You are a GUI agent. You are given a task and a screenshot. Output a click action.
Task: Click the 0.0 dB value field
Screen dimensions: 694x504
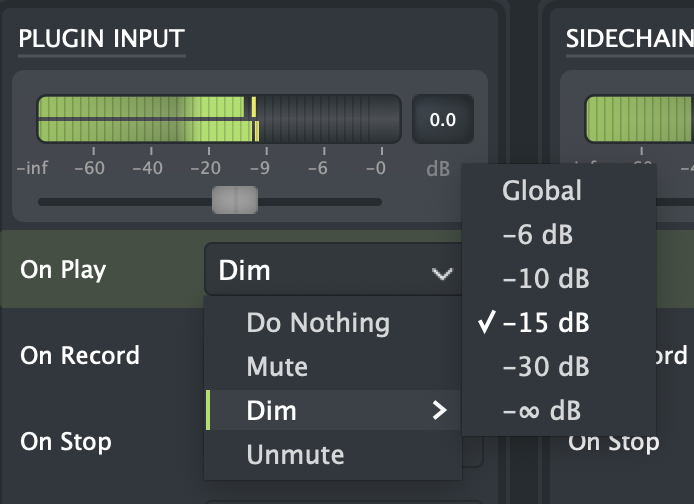pyautogui.click(x=442, y=120)
